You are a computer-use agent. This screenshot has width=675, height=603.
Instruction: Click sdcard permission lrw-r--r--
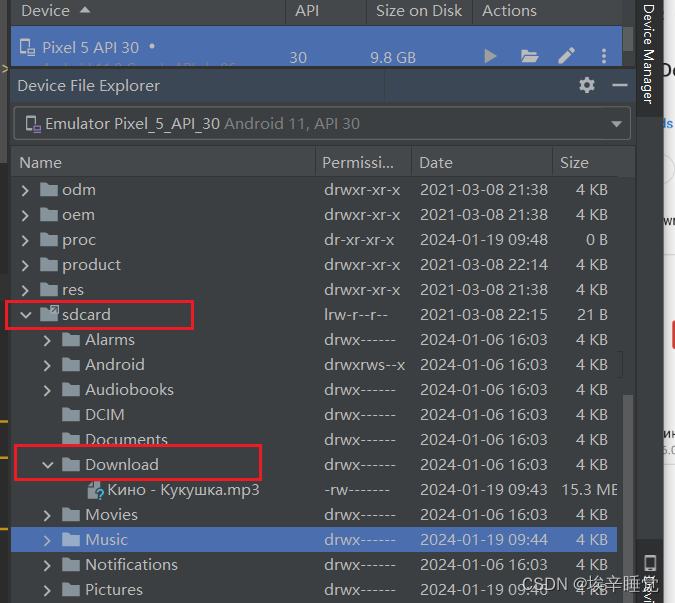[x=356, y=315]
